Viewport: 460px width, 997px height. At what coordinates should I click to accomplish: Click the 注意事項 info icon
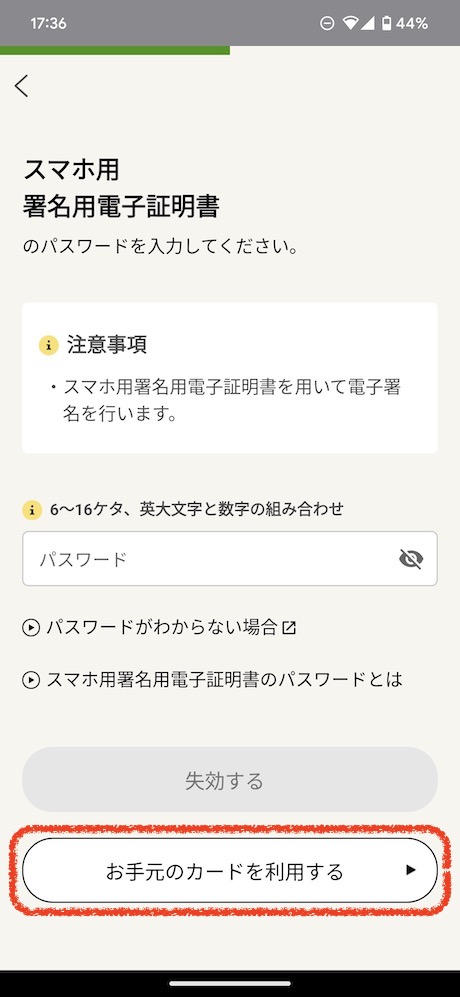[48, 345]
